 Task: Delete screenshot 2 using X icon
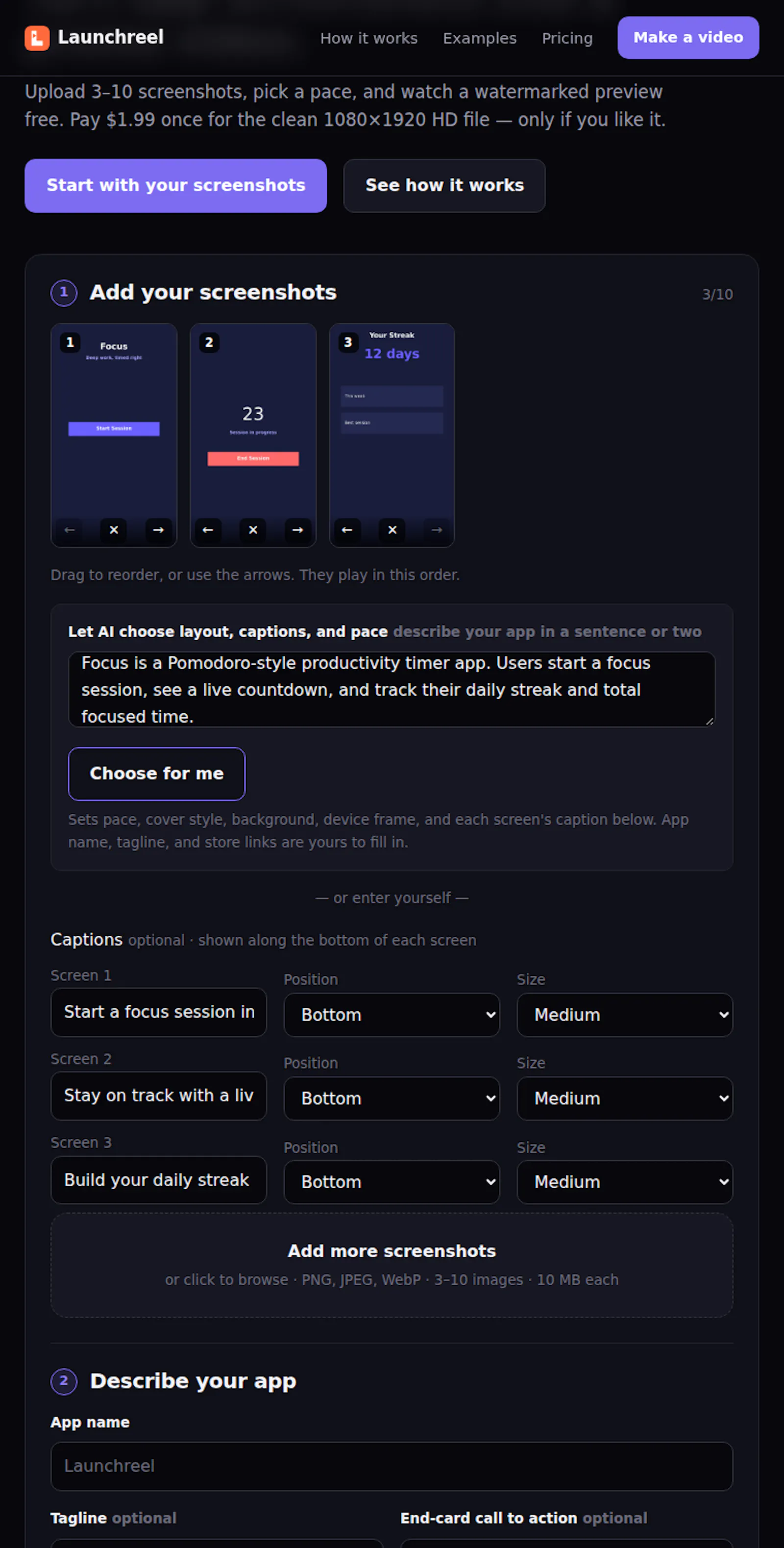253,529
